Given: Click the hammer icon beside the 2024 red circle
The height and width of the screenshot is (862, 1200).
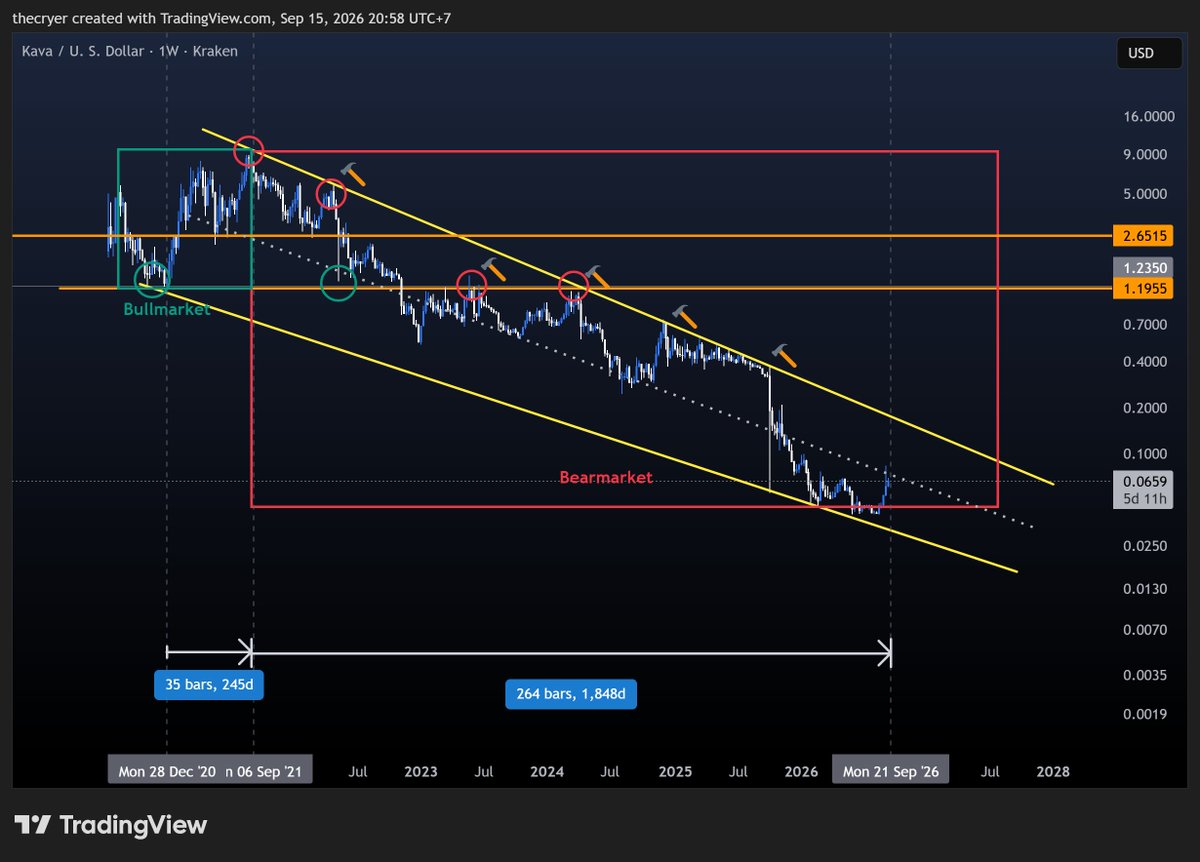Looking at the screenshot, I should tap(597, 276).
